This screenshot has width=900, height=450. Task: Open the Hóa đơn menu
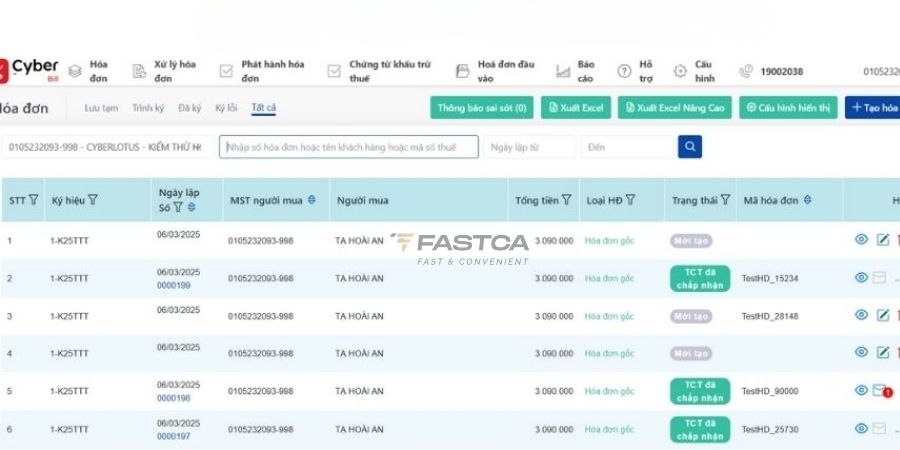click(90, 71)
